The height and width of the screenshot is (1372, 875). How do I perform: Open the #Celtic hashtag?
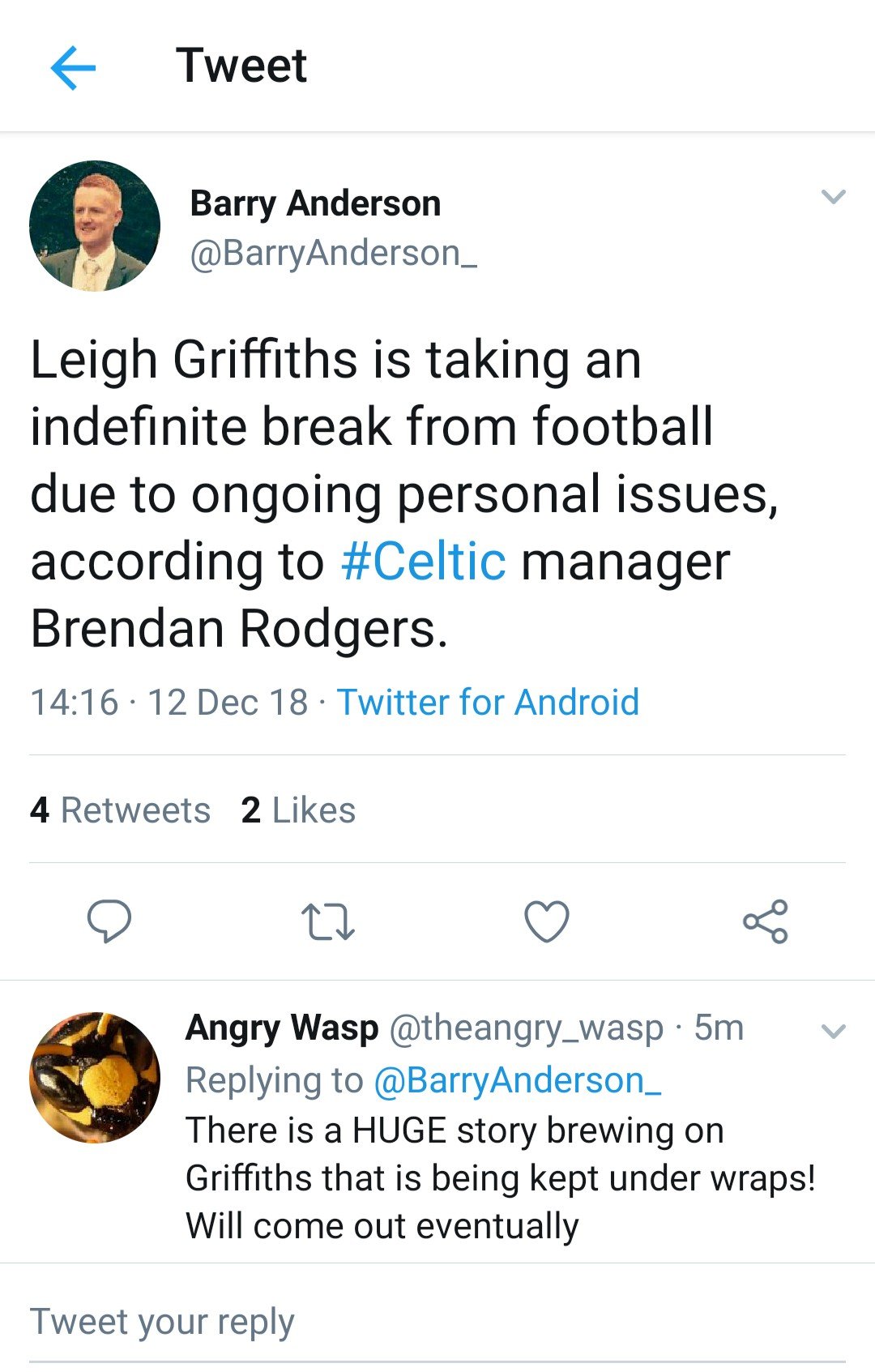[x=424, y=561]
